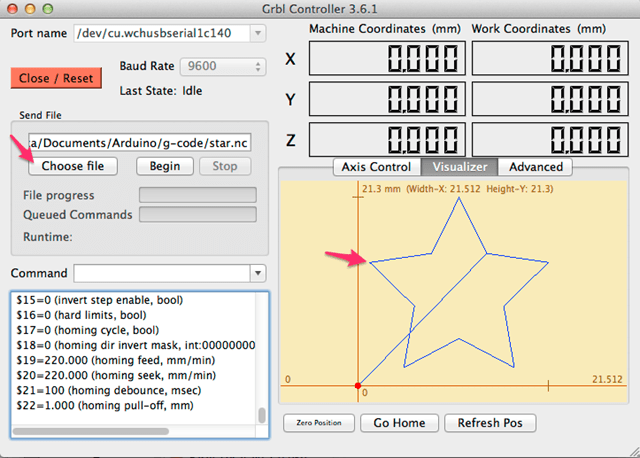Click into the Command input field

162,273
